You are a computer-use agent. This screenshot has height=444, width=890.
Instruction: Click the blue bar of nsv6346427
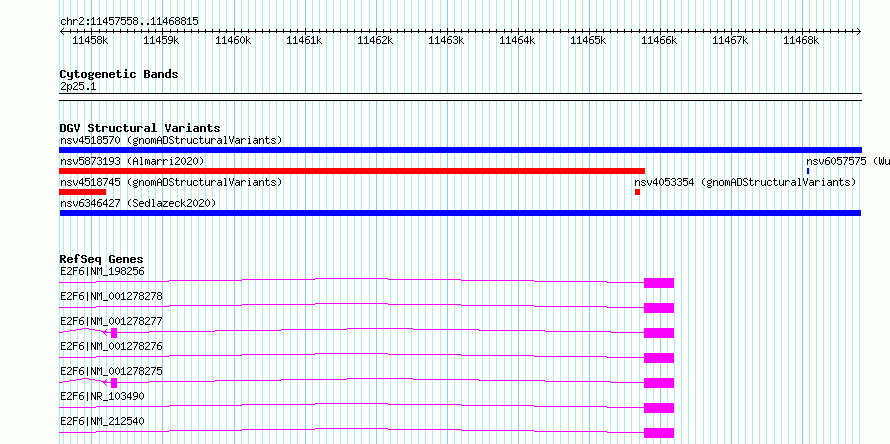[460, 213]
